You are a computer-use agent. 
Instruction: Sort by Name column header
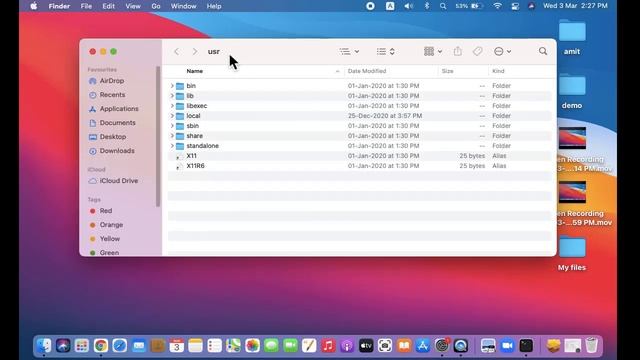click(195, 71)
